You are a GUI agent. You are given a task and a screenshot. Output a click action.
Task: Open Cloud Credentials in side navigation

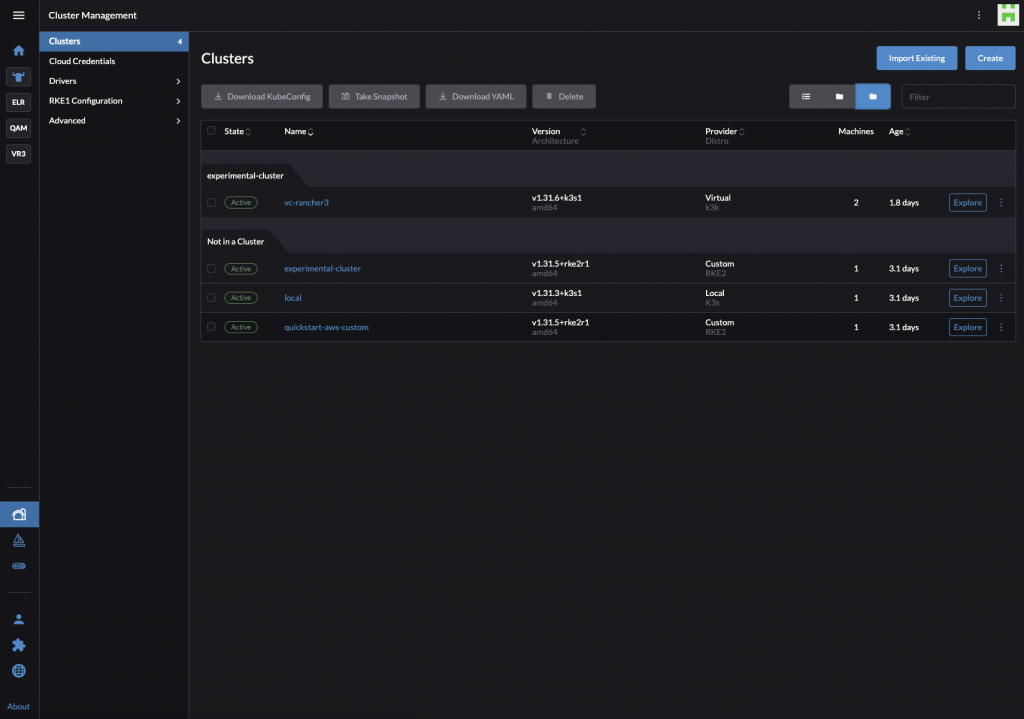tap(114, 61)
